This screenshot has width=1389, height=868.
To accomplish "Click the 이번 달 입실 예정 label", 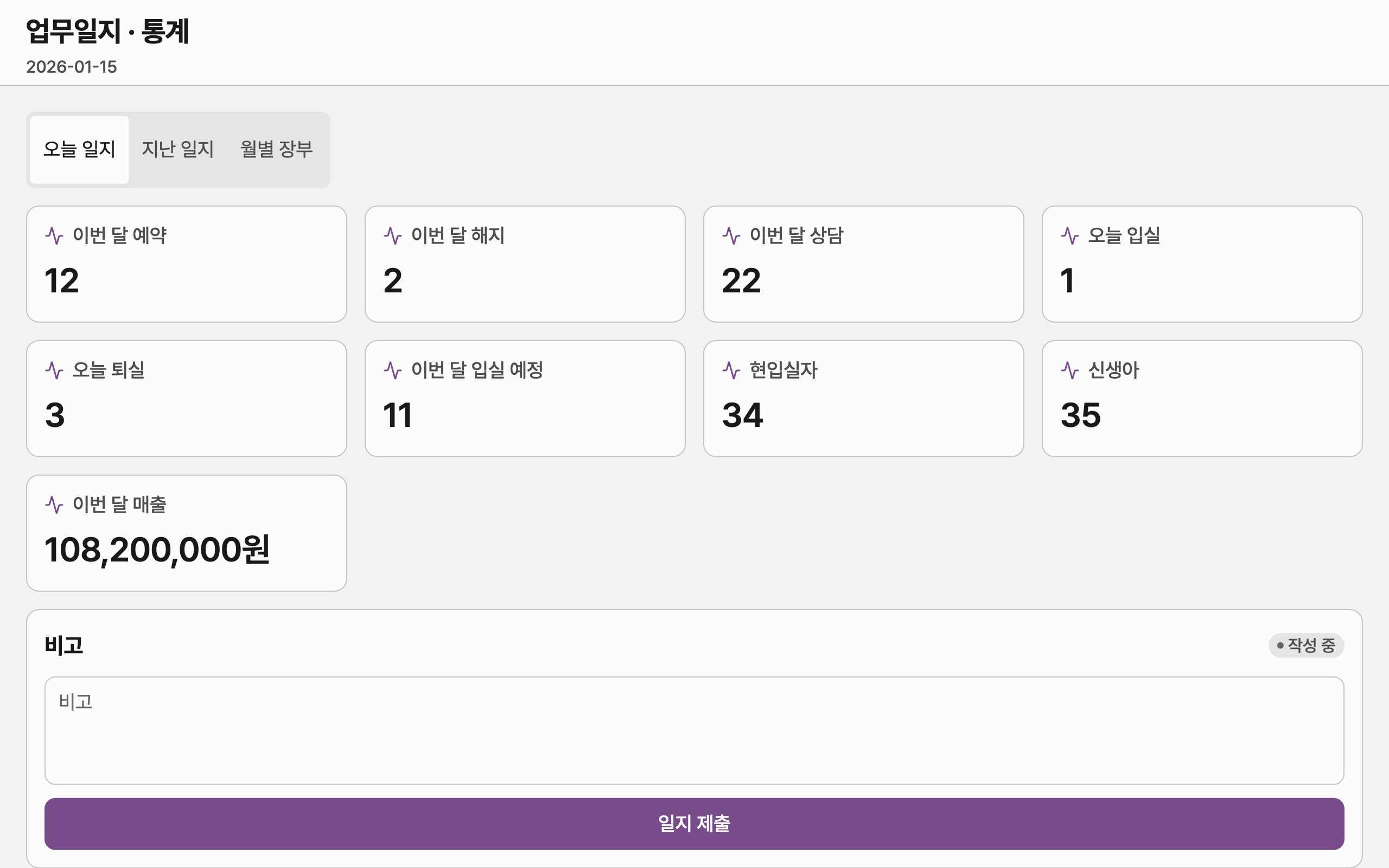I will click(477, 371).
